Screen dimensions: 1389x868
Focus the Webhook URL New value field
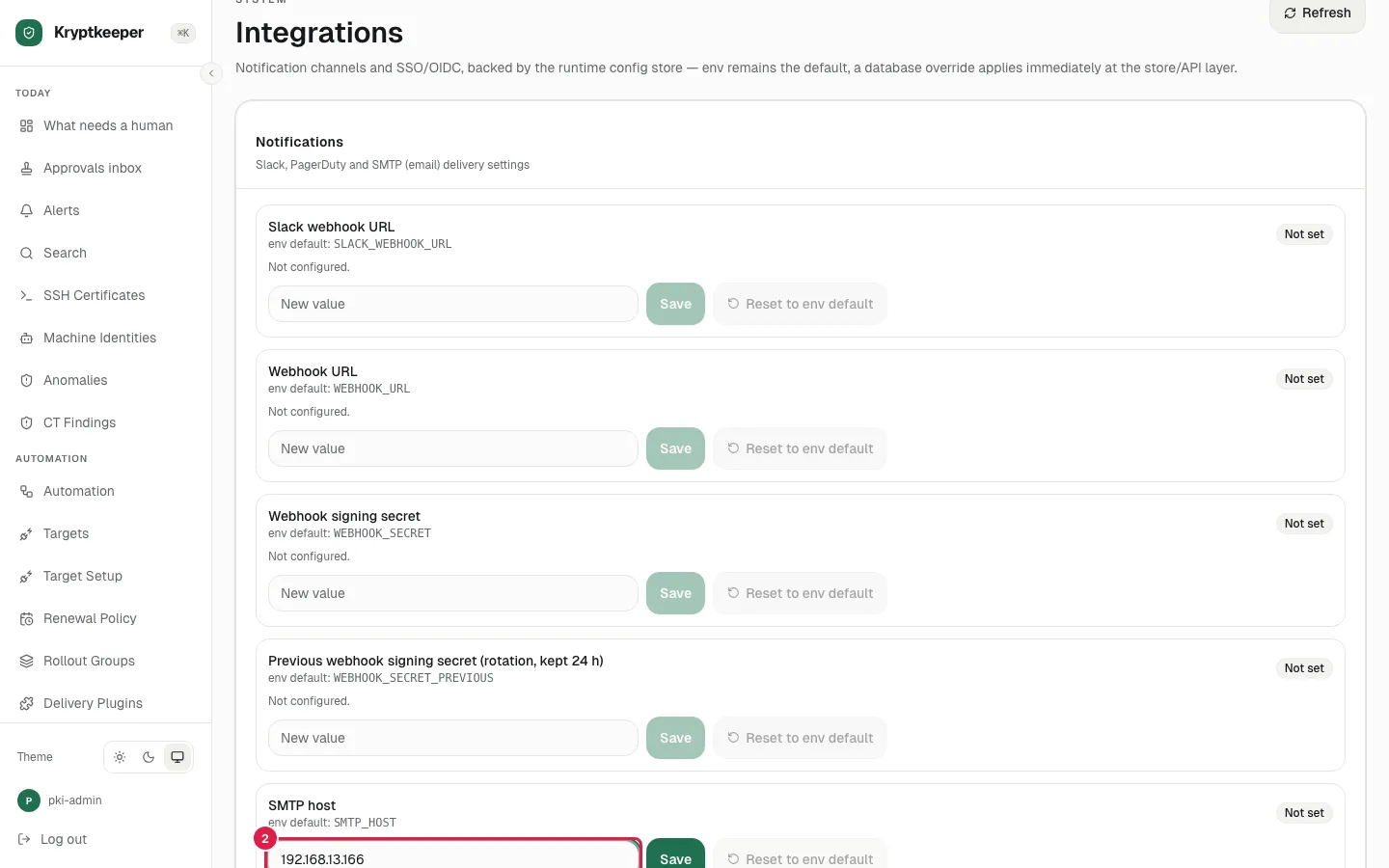click(x=453, y=448)
